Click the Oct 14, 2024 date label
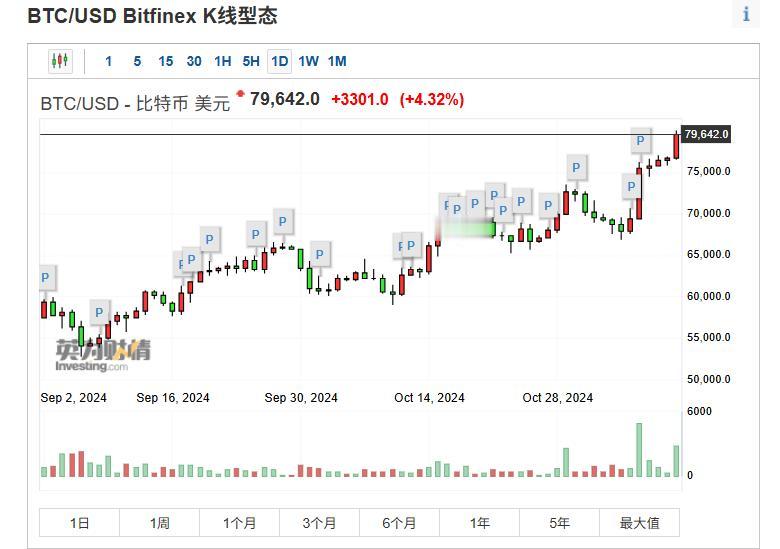780x549 pixels. click(x=429, y=398)
